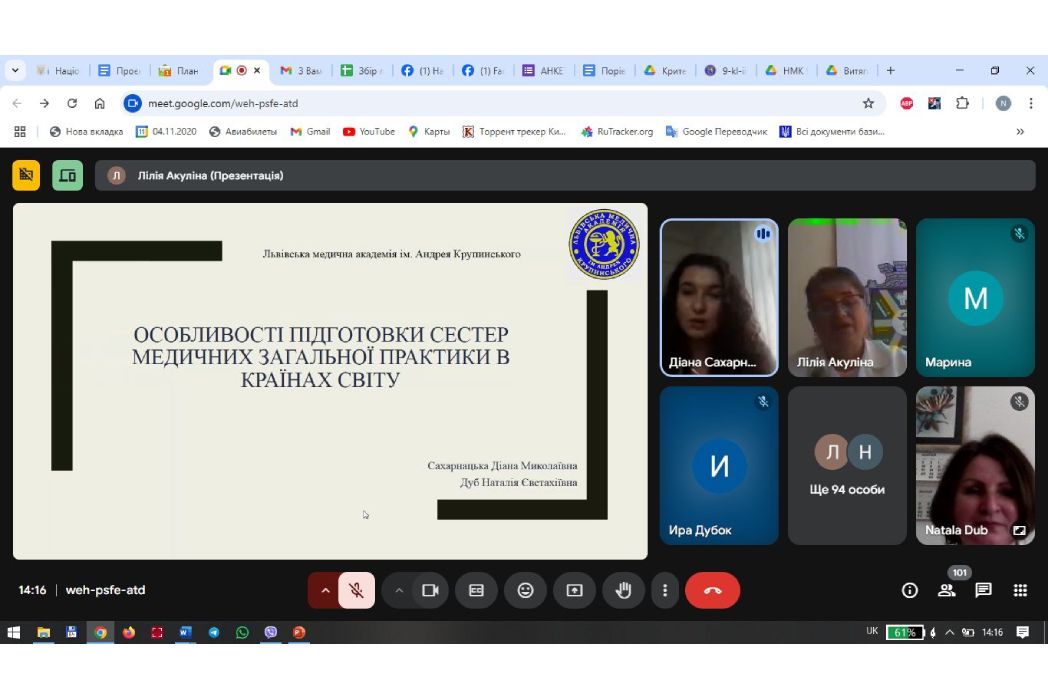Switch to the Крите Drive tab
Image resolution: width=1048 pixels, height=700 pixels.
tap(665, 70)
